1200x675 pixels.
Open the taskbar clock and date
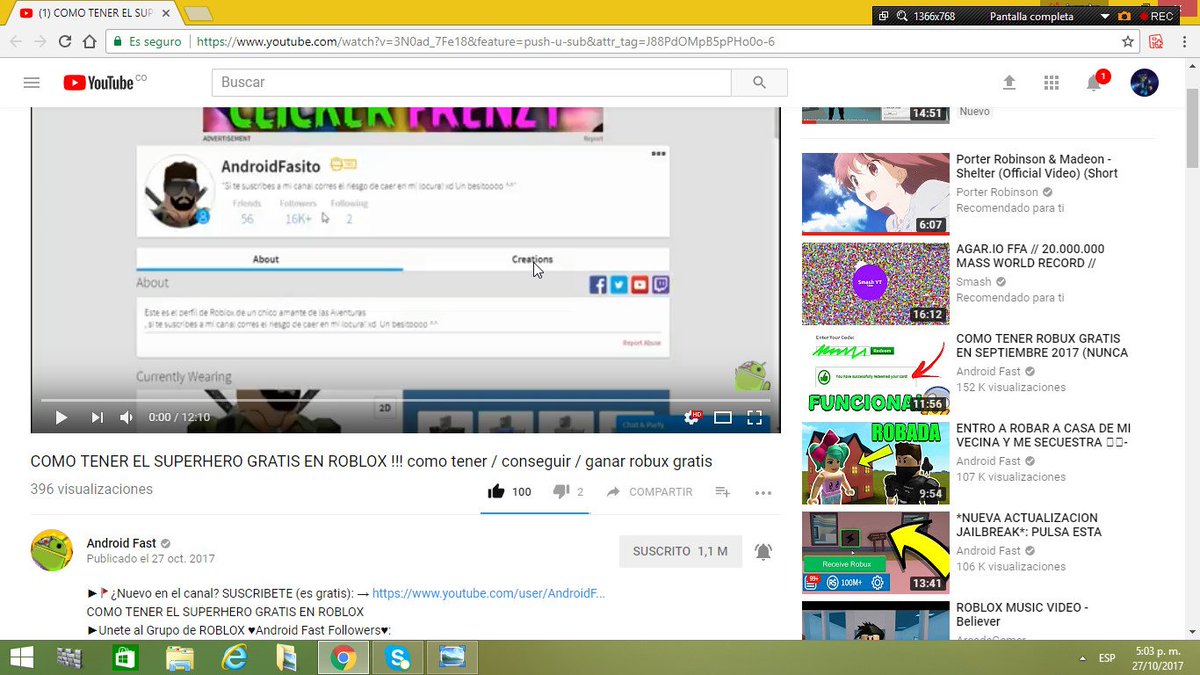pos(1160,658)
